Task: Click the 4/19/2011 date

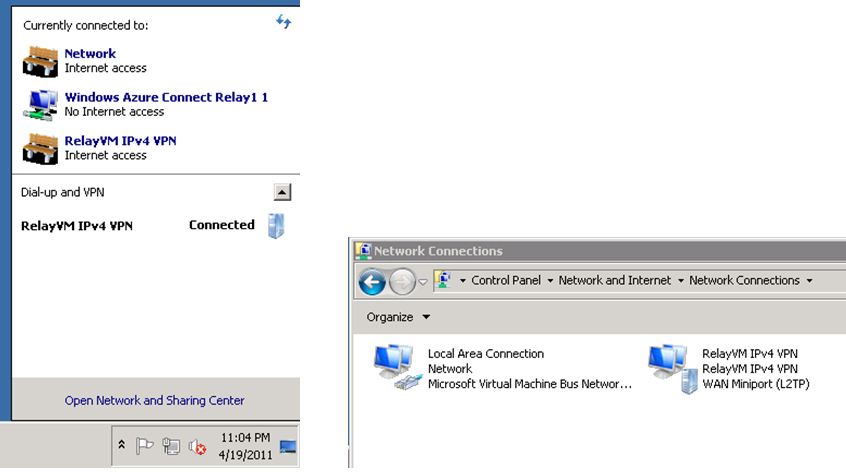Action: coord(245,455)
